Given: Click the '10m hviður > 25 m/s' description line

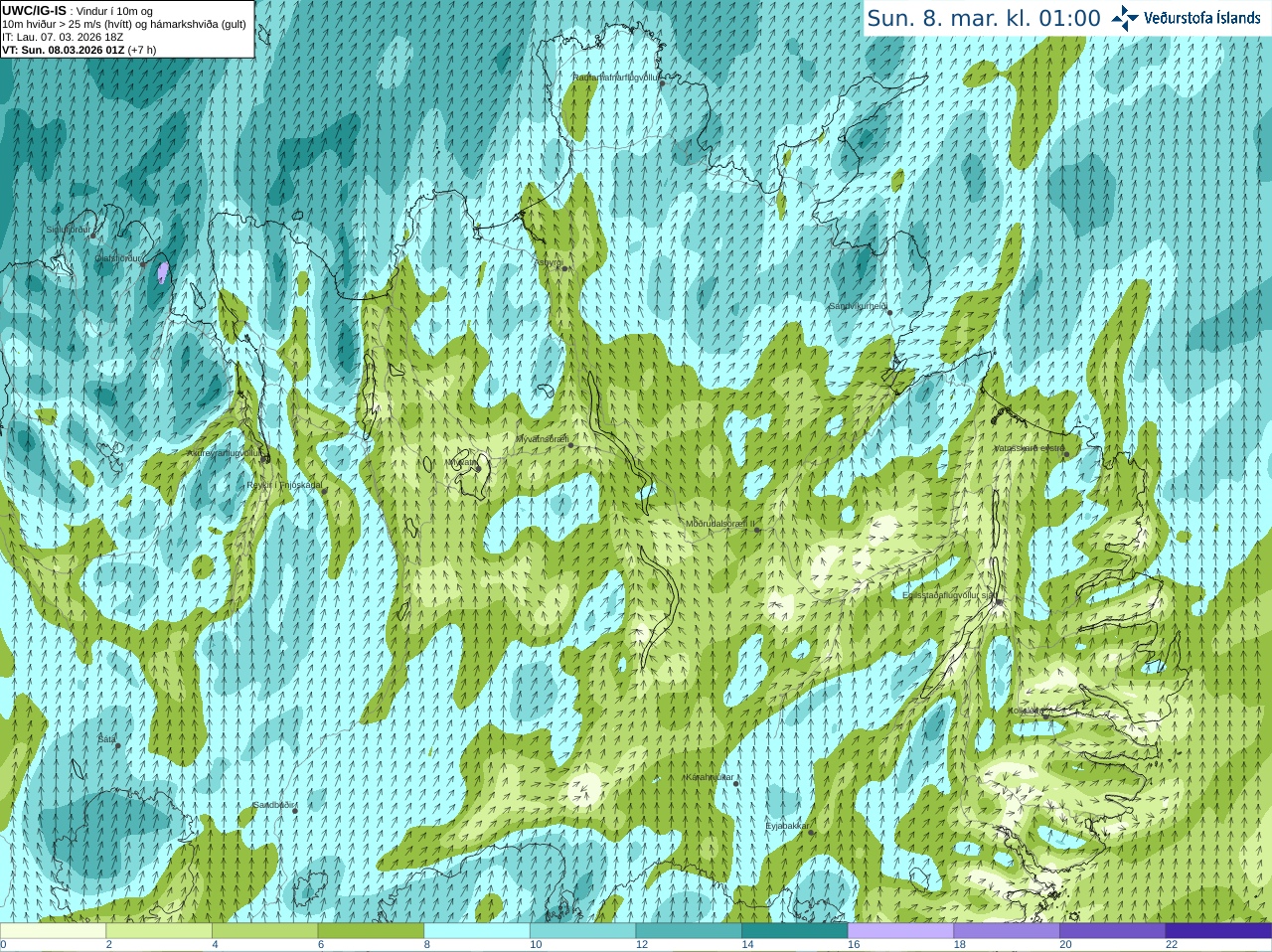Looking at the screenshot, I should pyautogui.click(x=124, y=24).
